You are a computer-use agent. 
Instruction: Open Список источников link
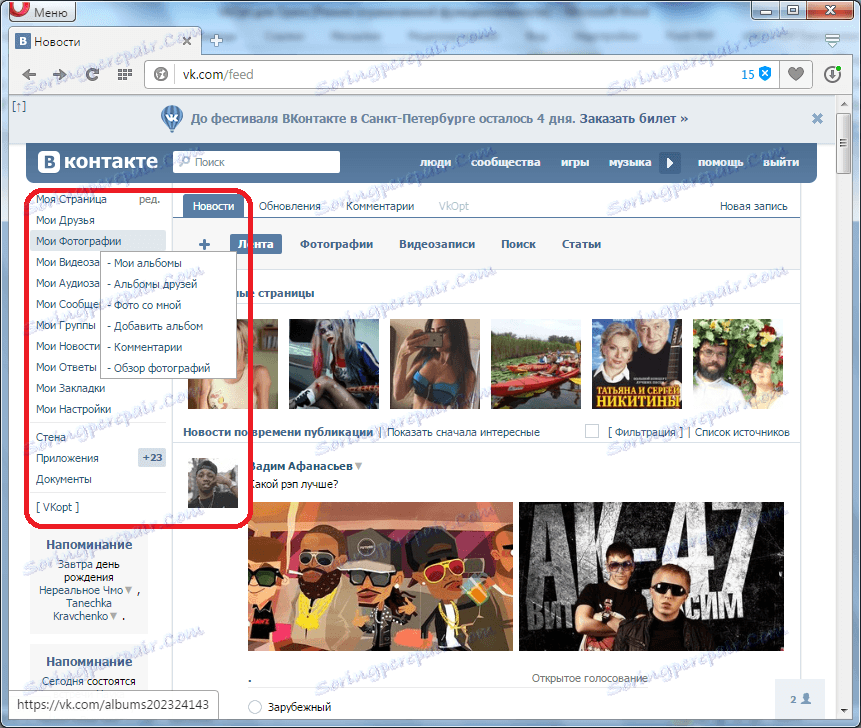tap(742, 432)
